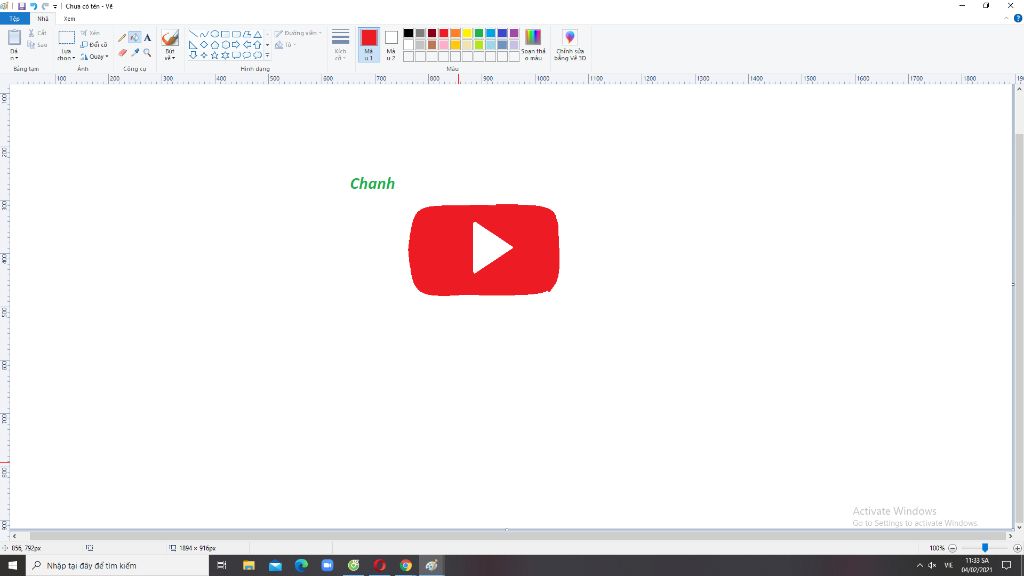The width and height of the screenshot is (1024, 576).
Task: Switch to the Nhà (Home) tab
Action: [x=43, y=19]
